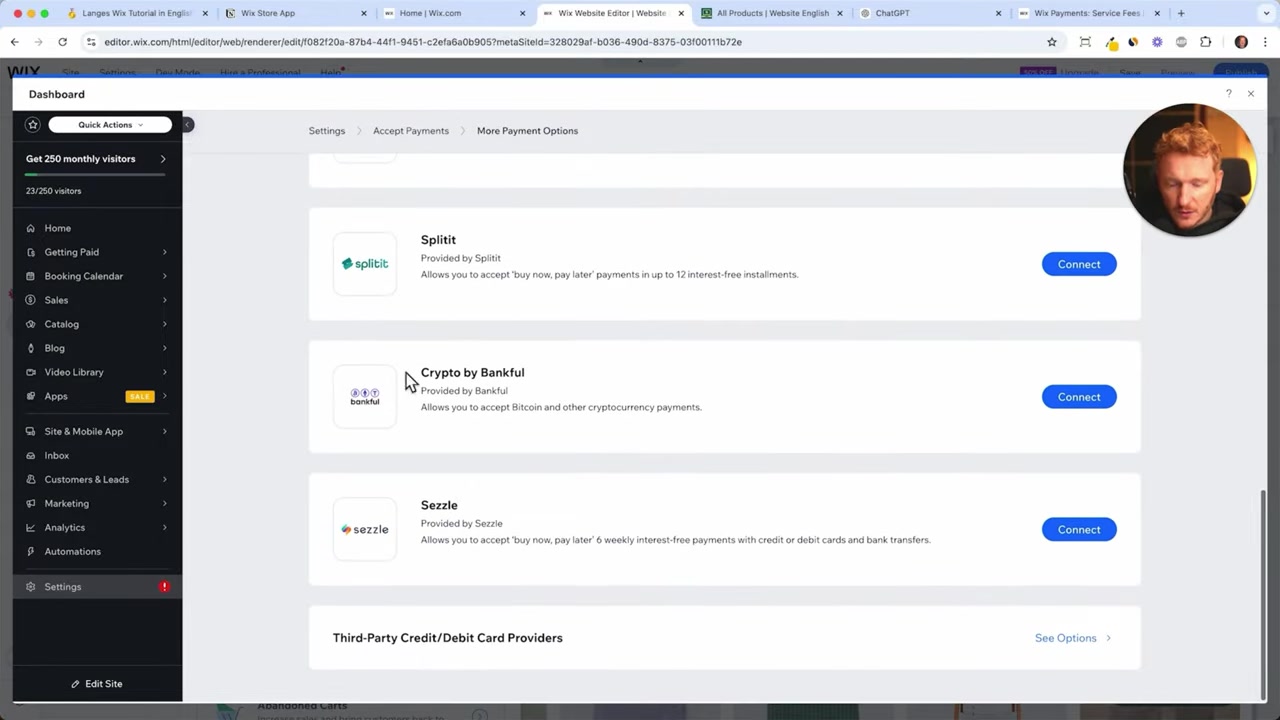
Task: Click the Analytics sidebar icon
Action: click(x=30, y=527)
